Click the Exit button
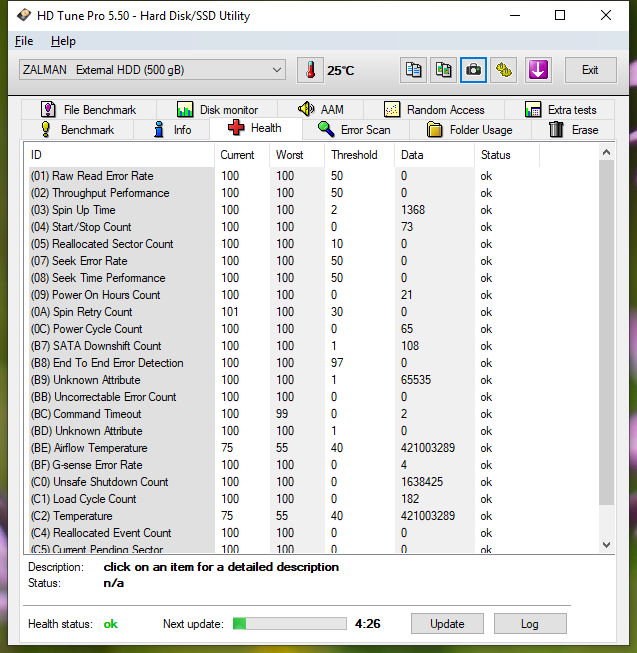This screenshot has width=637, height=653. 590,70
